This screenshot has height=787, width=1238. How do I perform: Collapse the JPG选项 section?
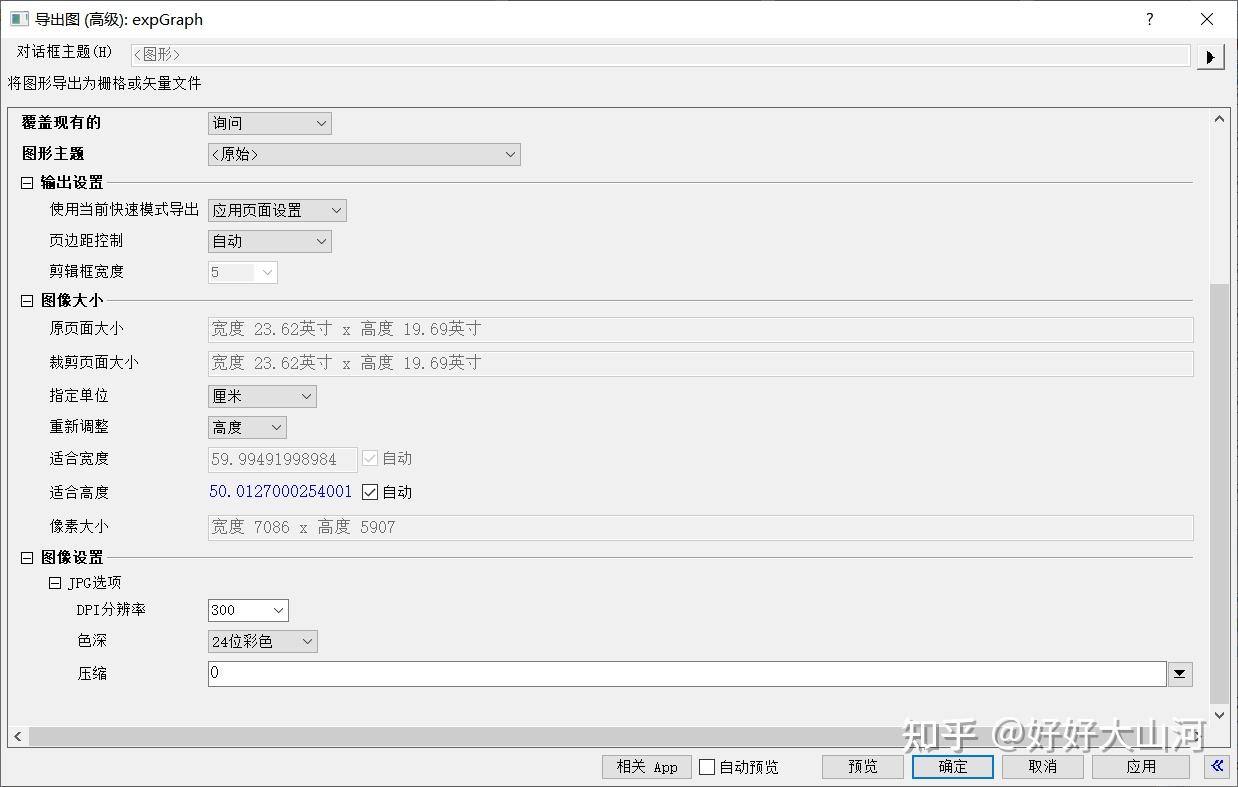[x=55, y=582]
